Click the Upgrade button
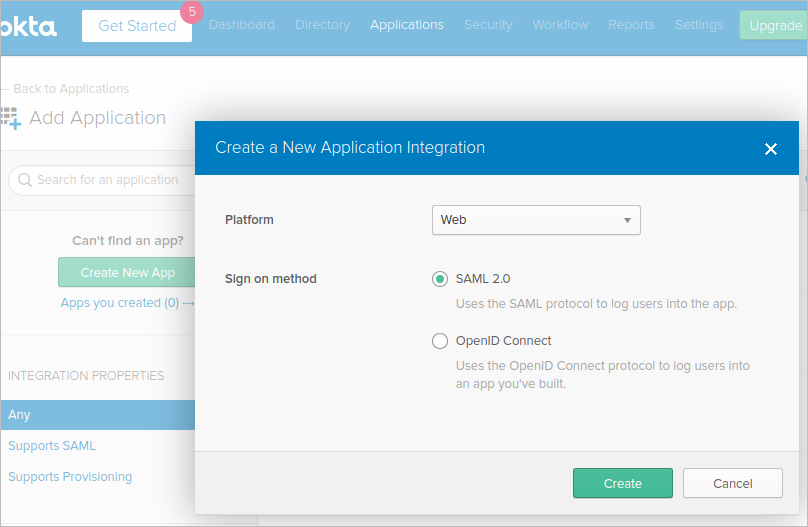 (774, 26)
